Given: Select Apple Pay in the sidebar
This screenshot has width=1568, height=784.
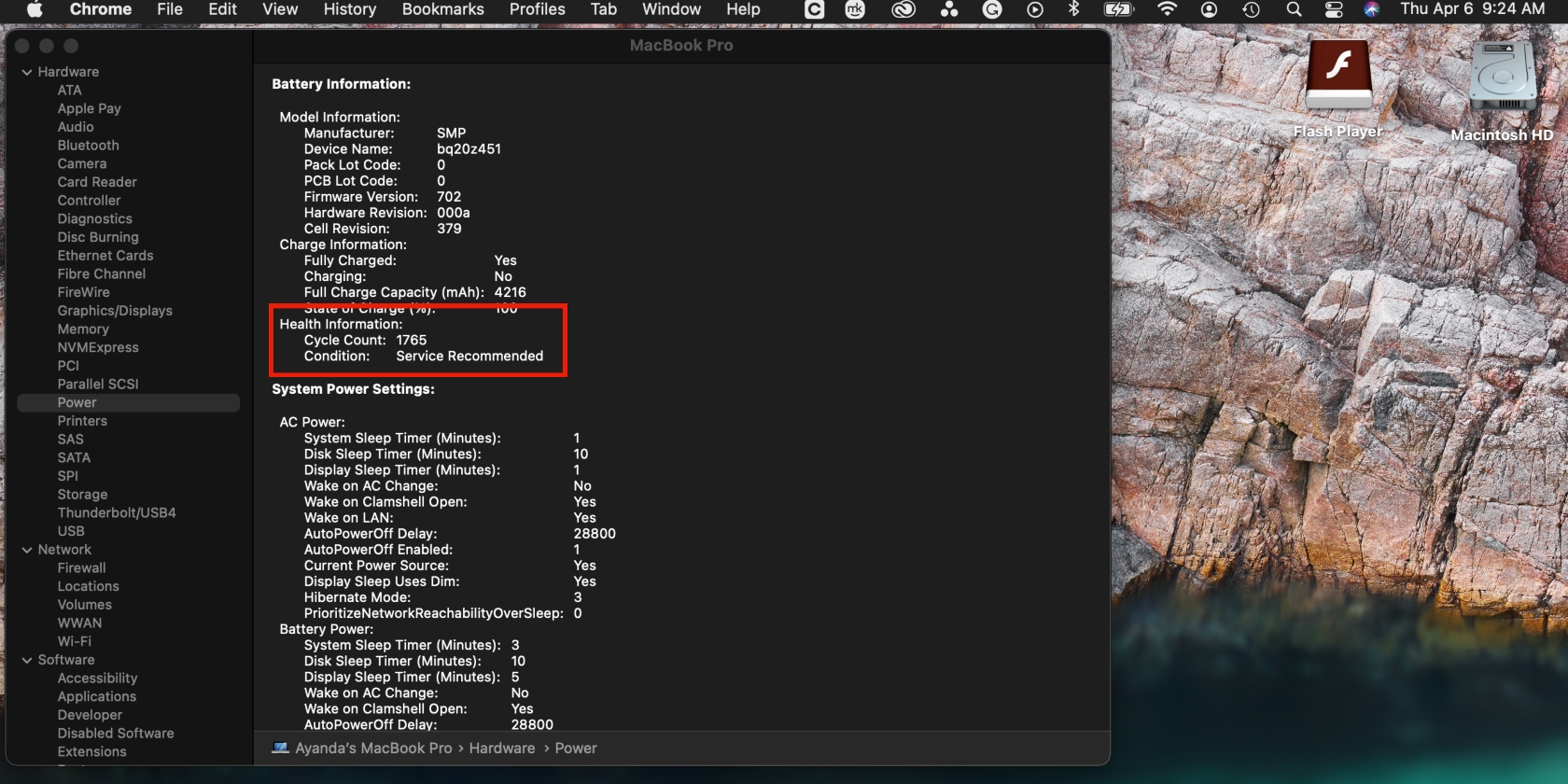Looking at the screenshot, I should point(90,108).
